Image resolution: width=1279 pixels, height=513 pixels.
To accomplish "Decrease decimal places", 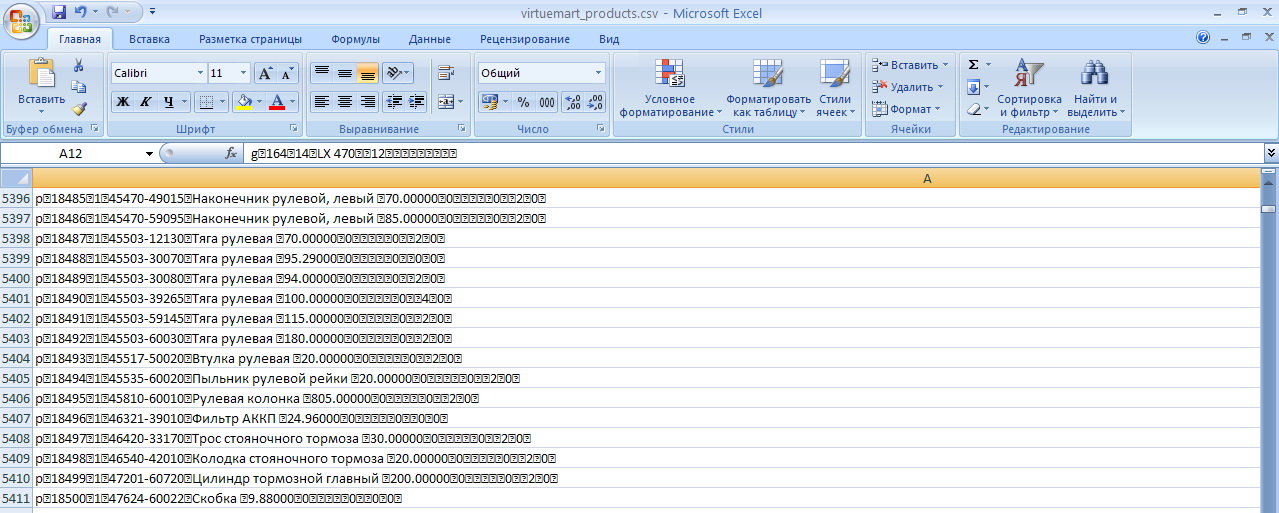I will click(x=596, y=102).
